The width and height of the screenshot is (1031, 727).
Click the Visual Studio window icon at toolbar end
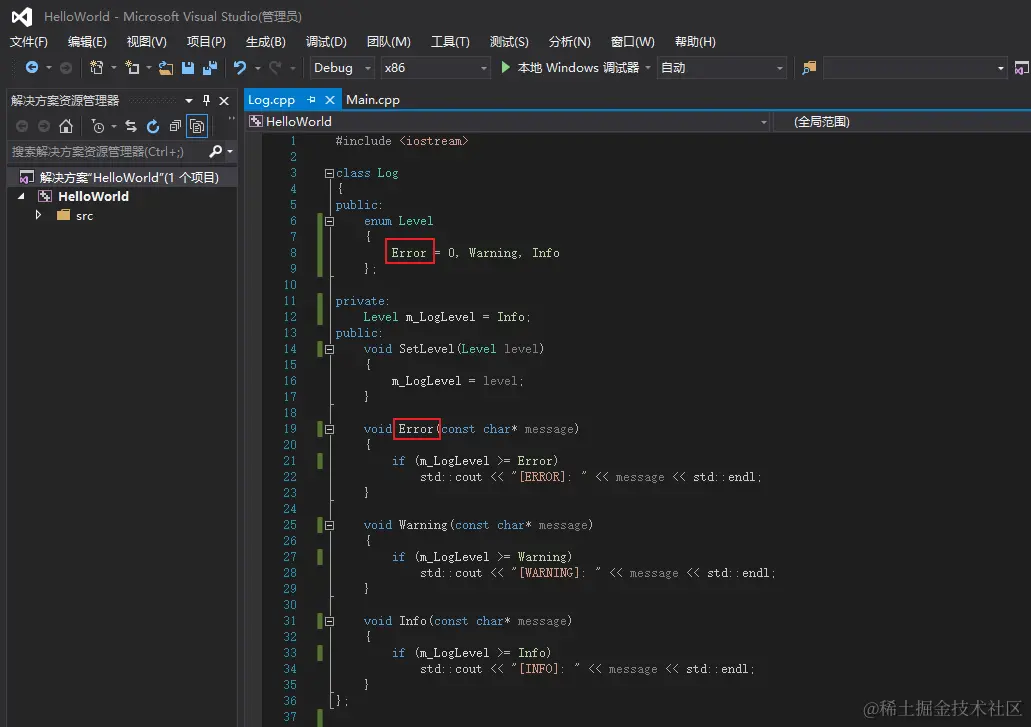(1021, 68)
